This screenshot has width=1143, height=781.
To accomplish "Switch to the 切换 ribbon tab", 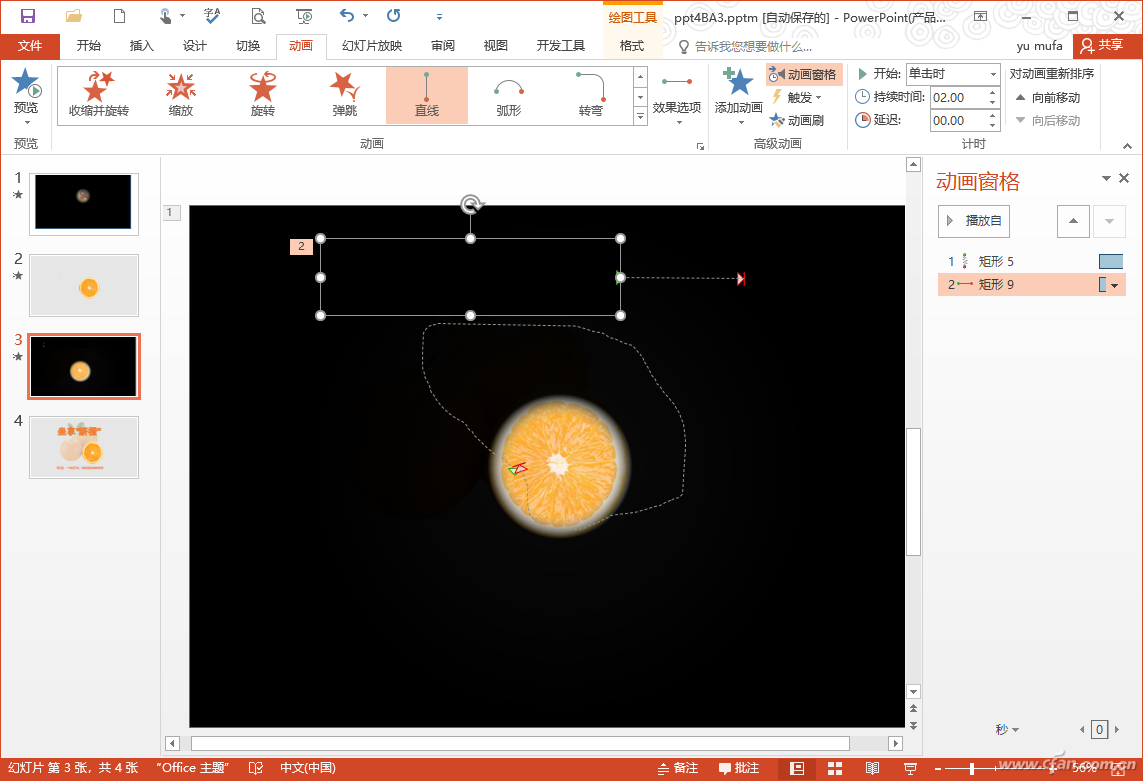I will pyautogui.click(x=248, y=45).
